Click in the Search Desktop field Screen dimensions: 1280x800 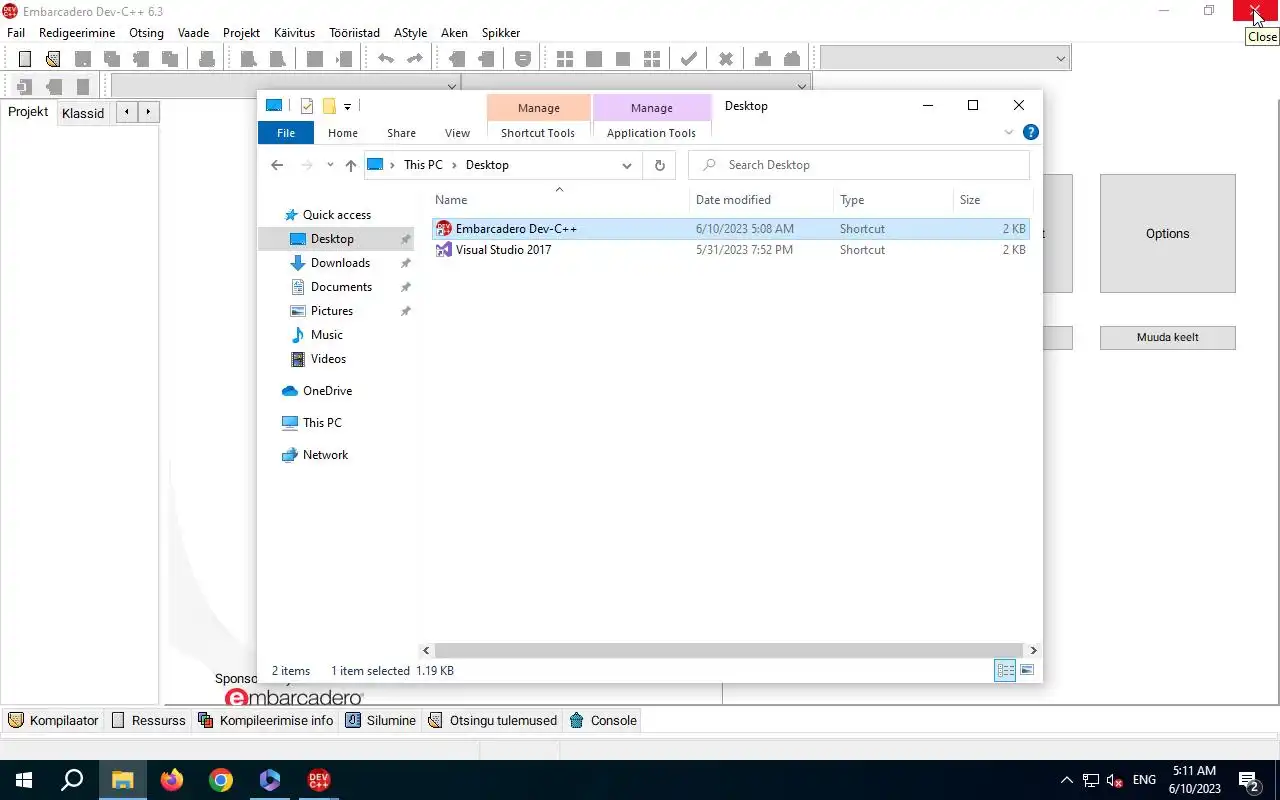(859, 165)
